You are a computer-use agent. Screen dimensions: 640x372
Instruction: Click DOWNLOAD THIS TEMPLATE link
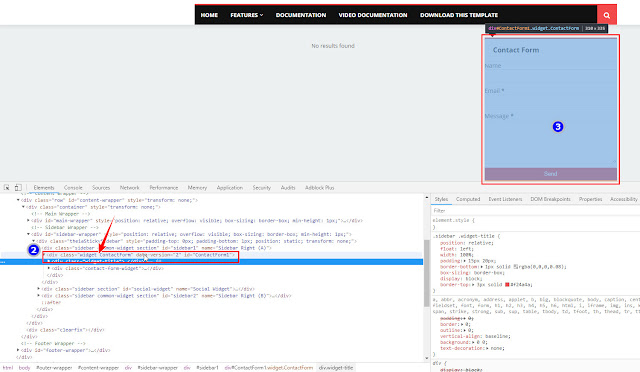pos(459,15)
